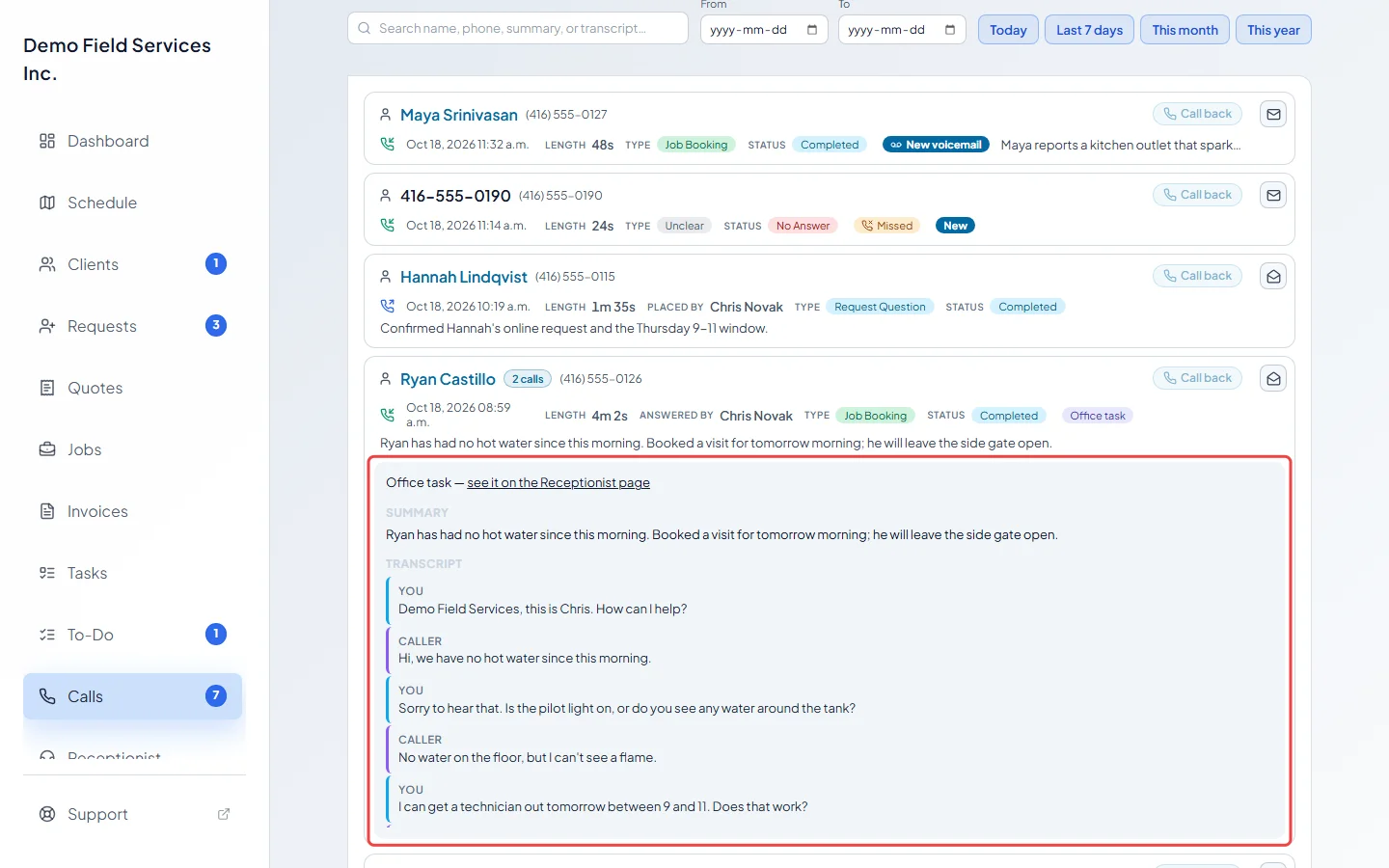Select the Calls item in the sidebar
This screenshot has width=1389, height=868.
click(132, 696)
